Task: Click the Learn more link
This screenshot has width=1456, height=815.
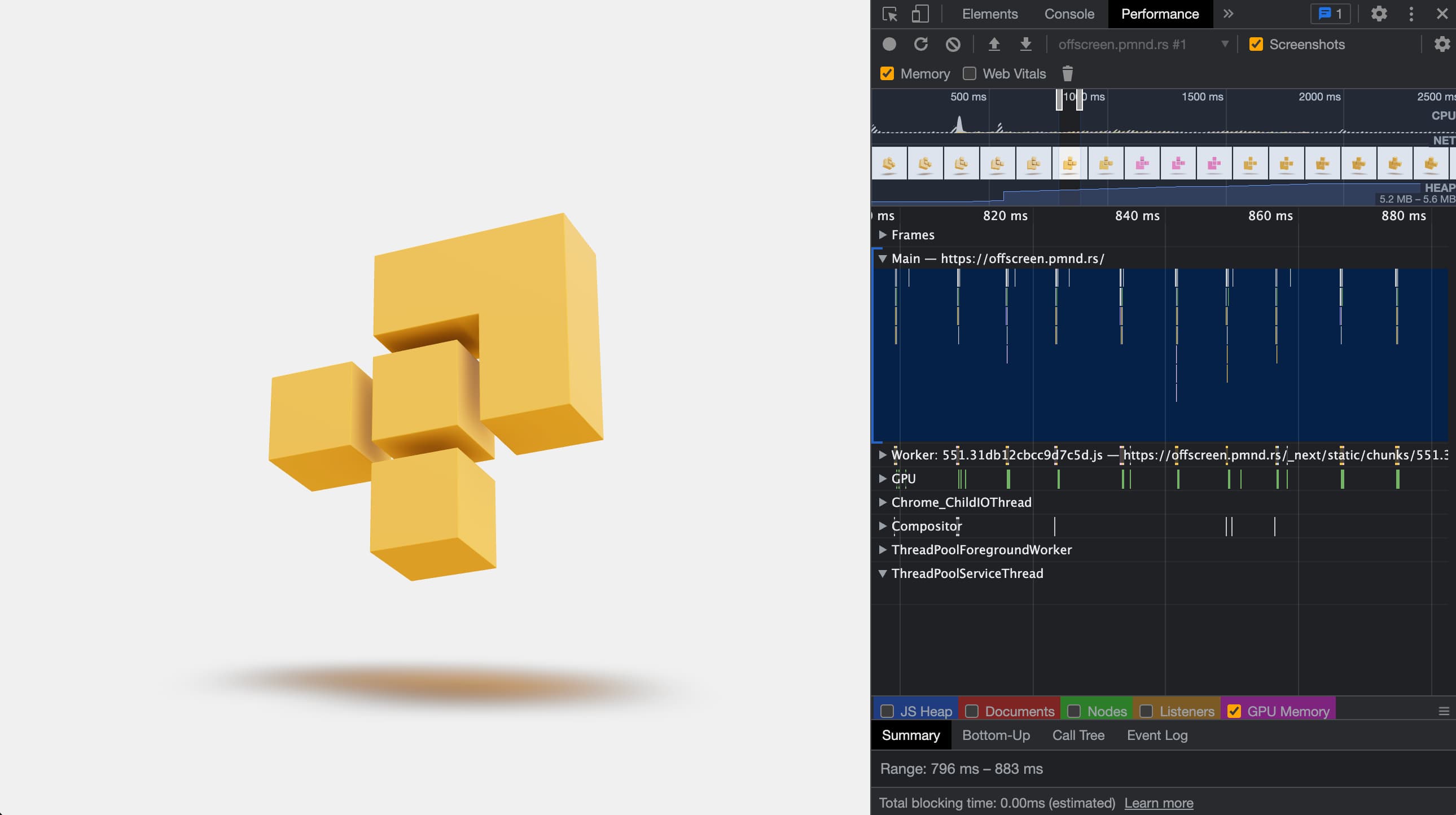Action: coord(1158,803)
